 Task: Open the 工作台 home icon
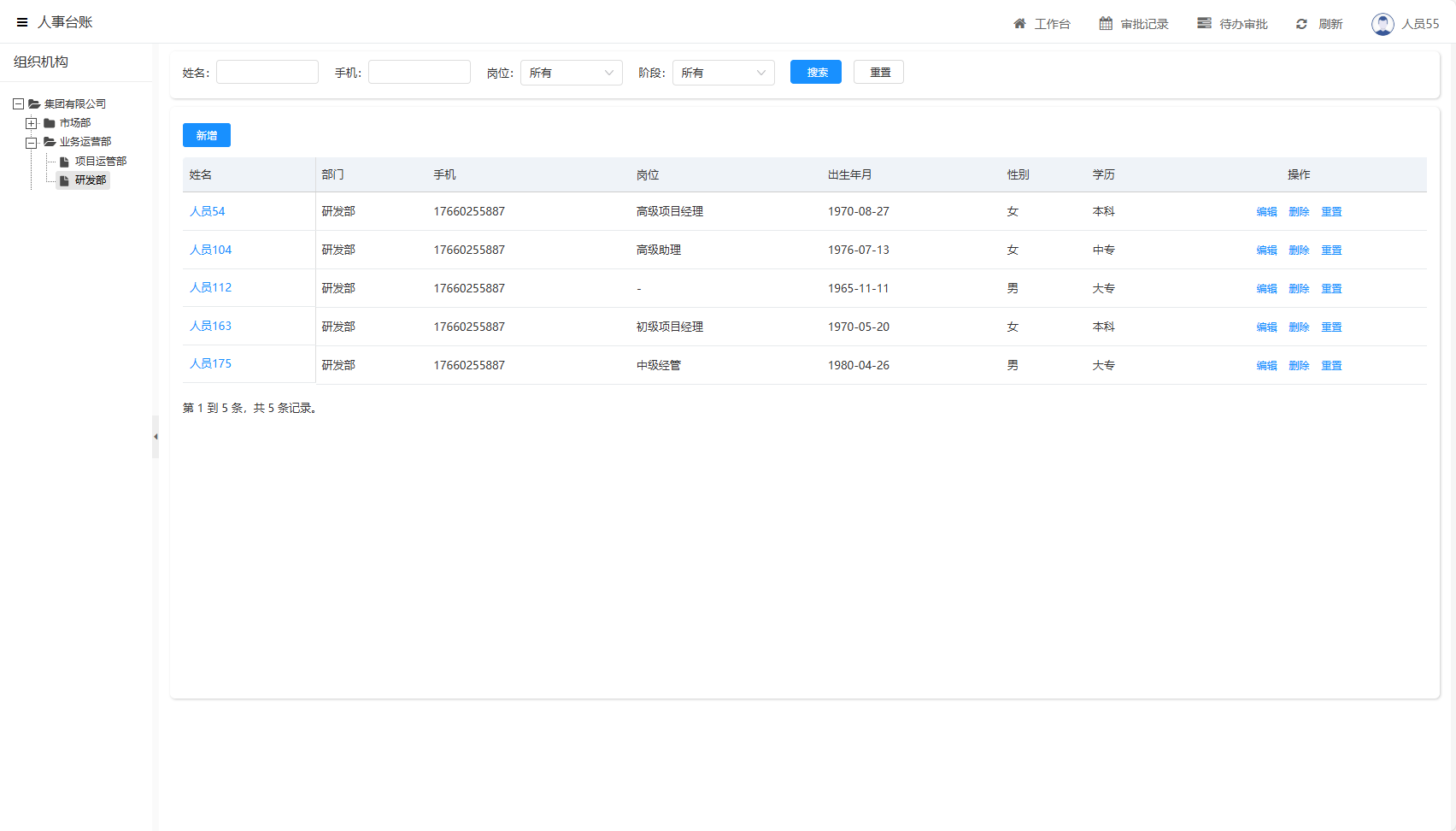pyautogui.click(x=1019, y=24)
